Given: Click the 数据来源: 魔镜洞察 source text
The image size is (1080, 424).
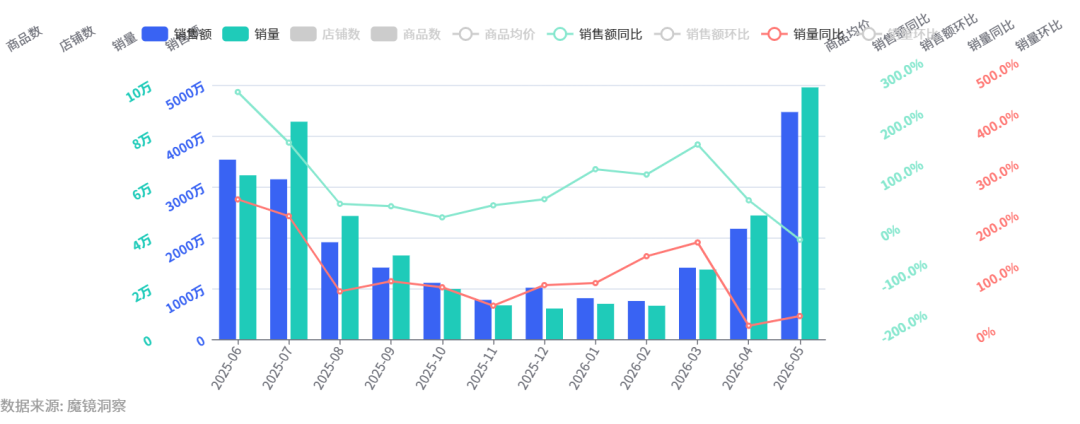Looking at the screenshot, I should [x=63, y=405].
